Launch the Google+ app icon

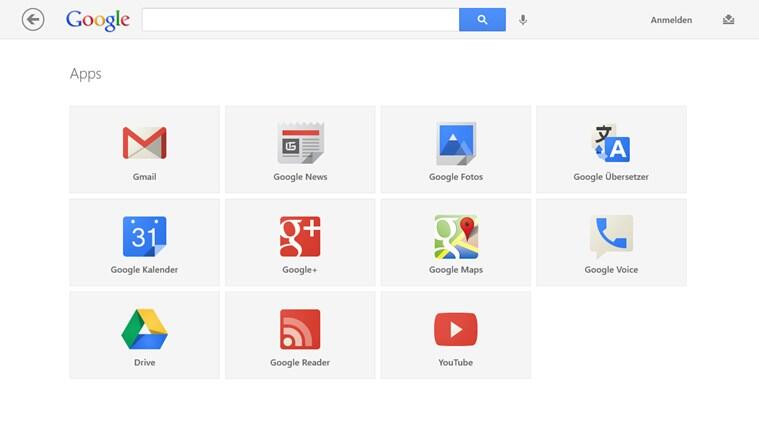click(x=300, y=236)
